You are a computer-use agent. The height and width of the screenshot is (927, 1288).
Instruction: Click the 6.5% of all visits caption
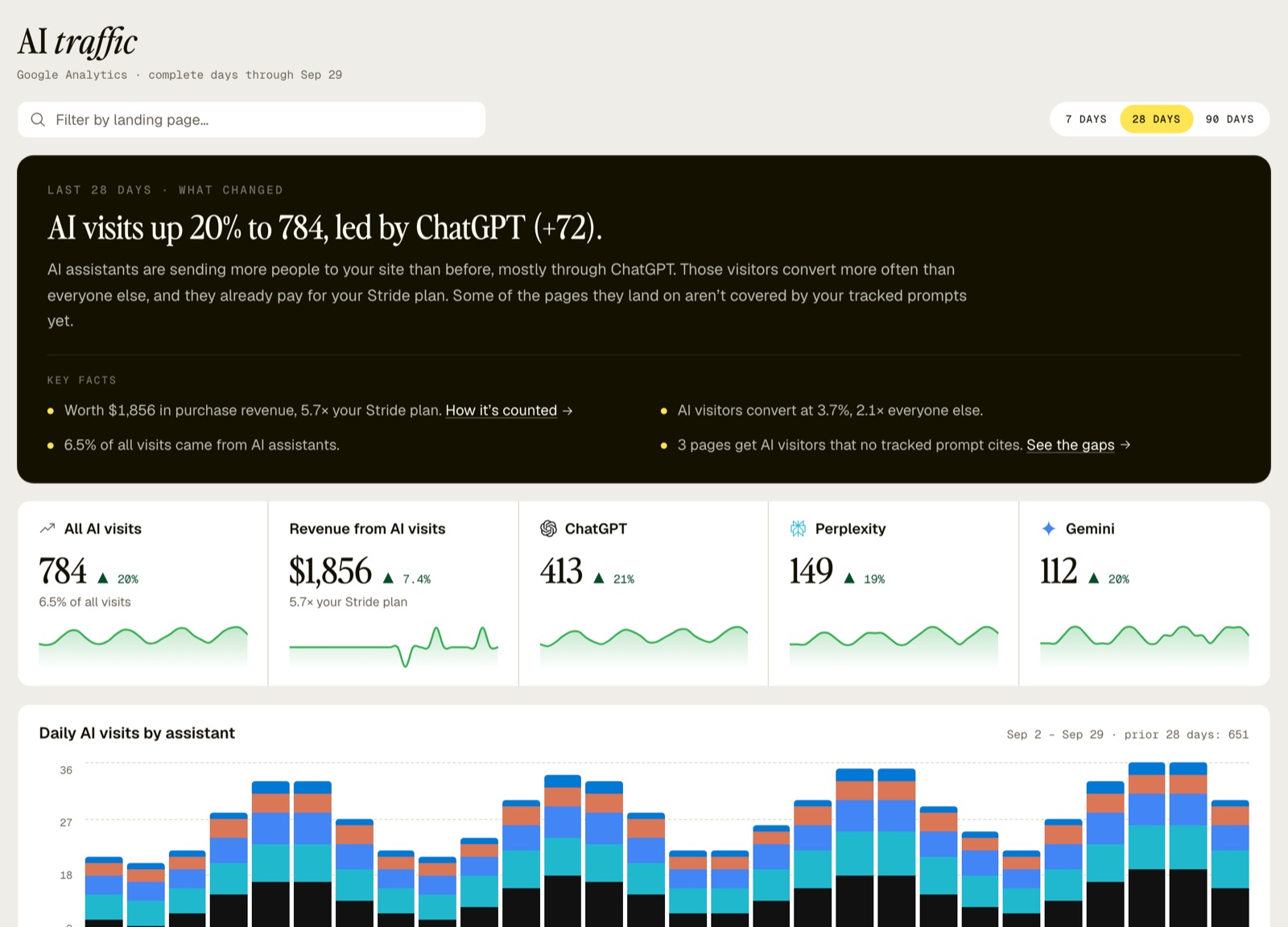[85, 602]
